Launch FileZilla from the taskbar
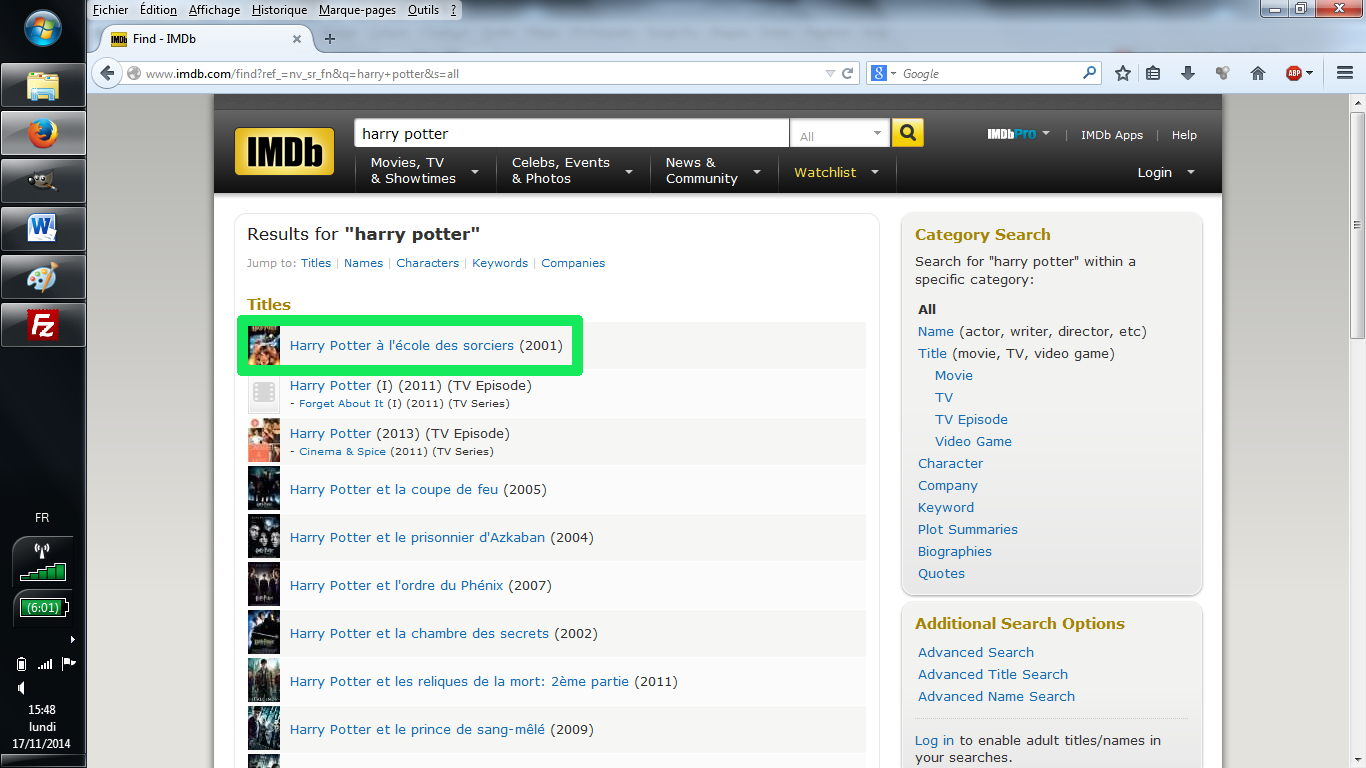Viewport: 1366px width, 768px height. [x=43, y=325]
